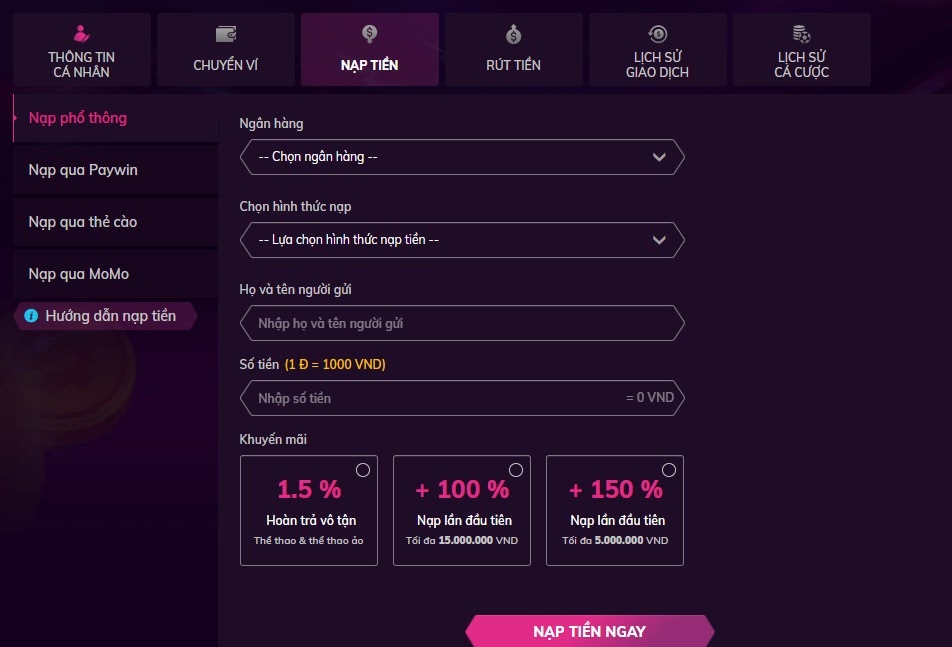Choose Nạp qua MoMo deposit method

[x=79, y=274]
